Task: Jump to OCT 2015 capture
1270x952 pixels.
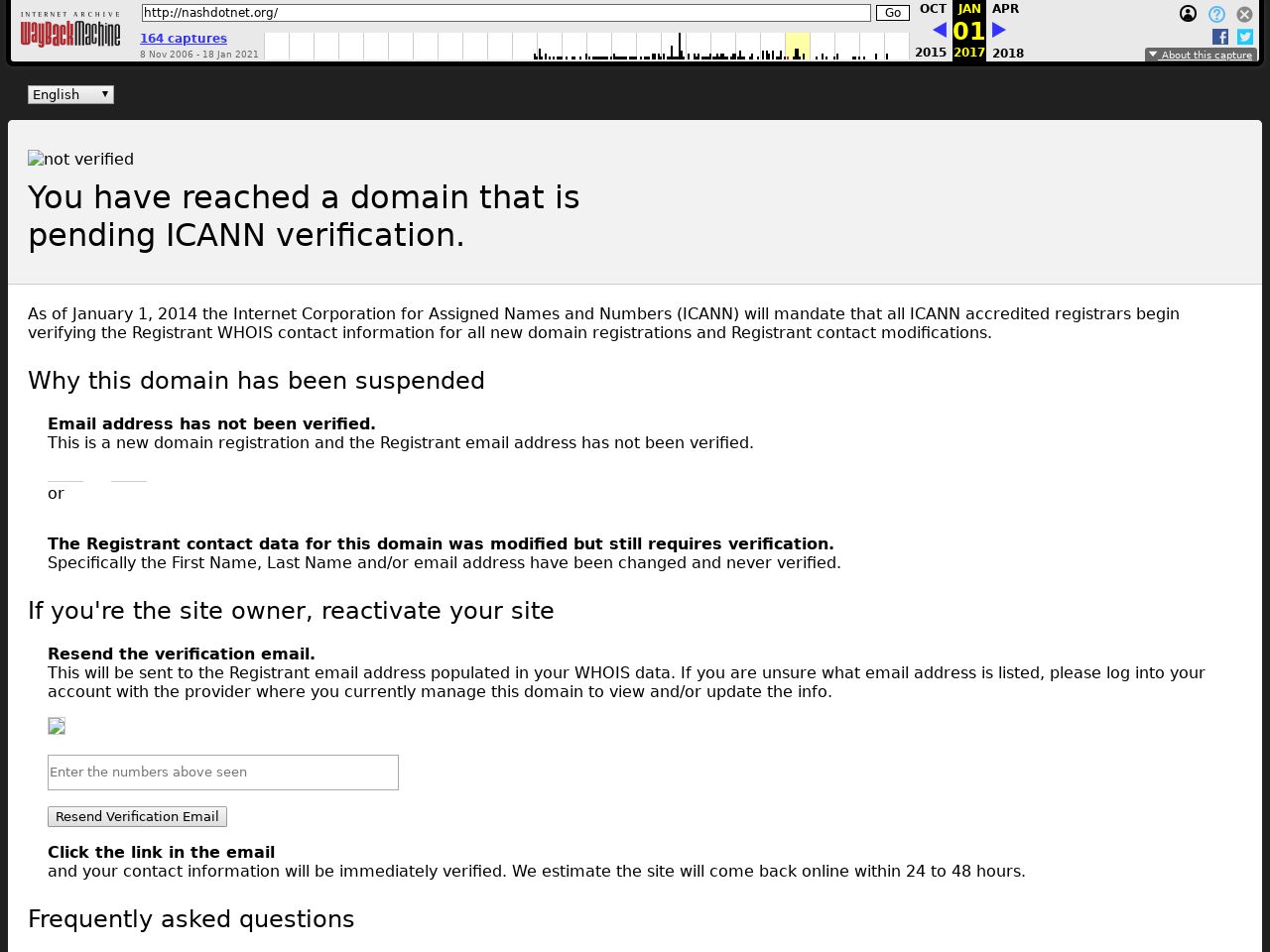Action: pos(932,9)
